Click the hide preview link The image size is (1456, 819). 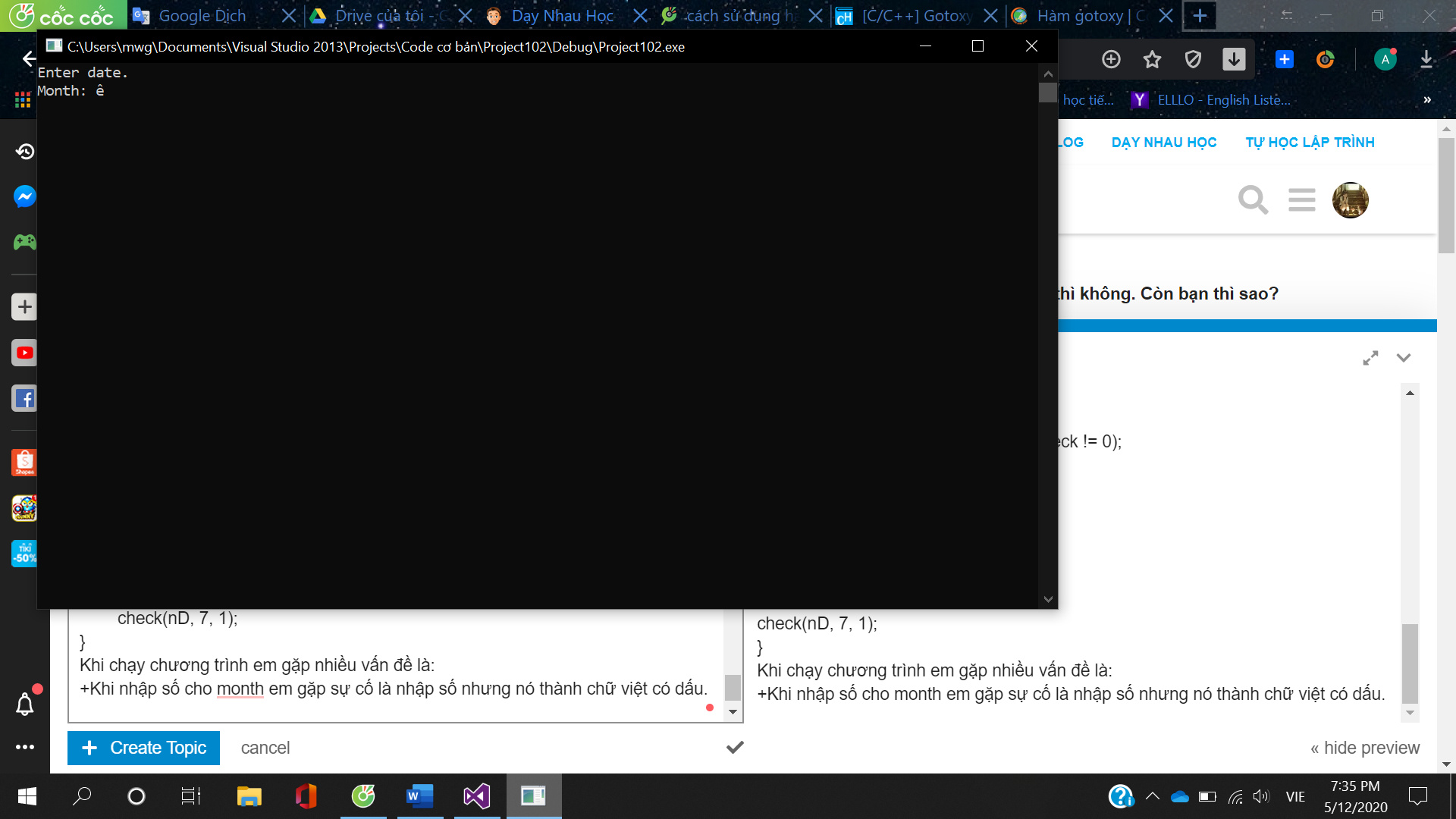(1364, 748)
